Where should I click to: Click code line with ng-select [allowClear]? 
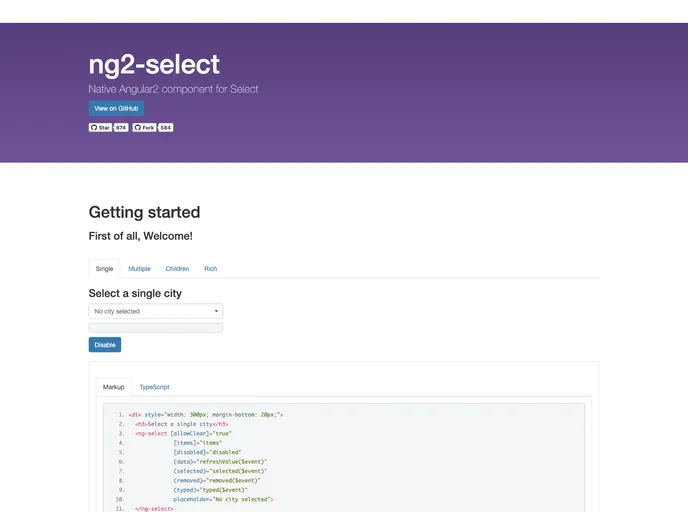click(x=183, y=433)
